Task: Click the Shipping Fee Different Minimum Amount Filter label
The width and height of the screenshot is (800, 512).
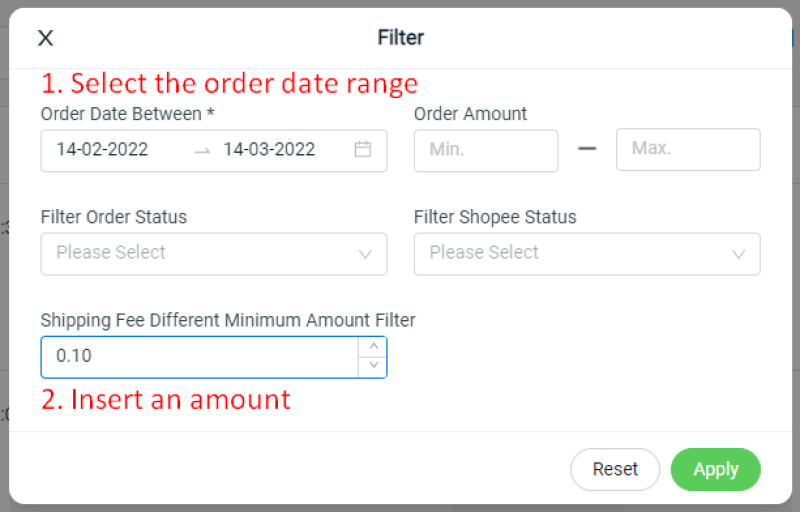Action: 228,320
